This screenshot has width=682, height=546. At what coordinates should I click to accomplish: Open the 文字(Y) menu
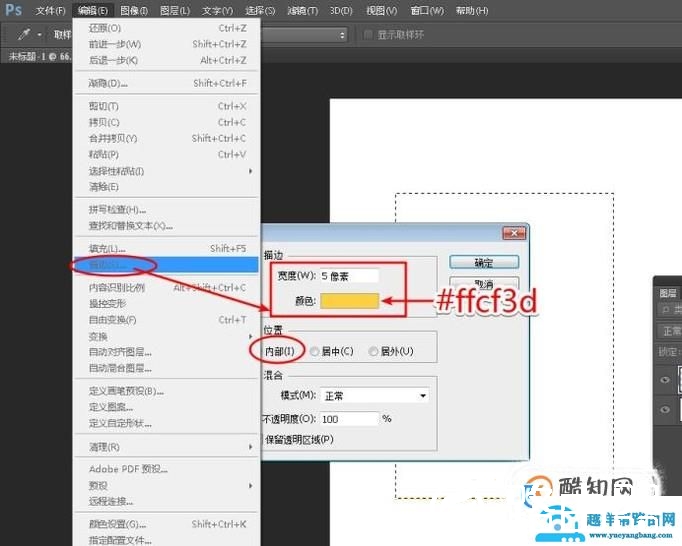click(217, 10)
